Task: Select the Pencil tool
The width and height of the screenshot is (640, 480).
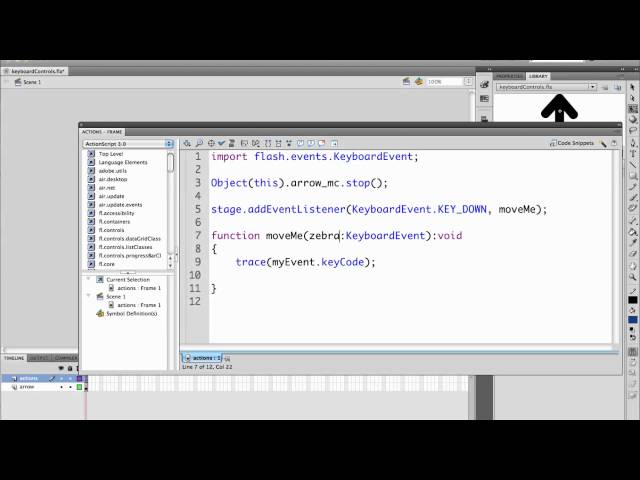Action: 633,187
